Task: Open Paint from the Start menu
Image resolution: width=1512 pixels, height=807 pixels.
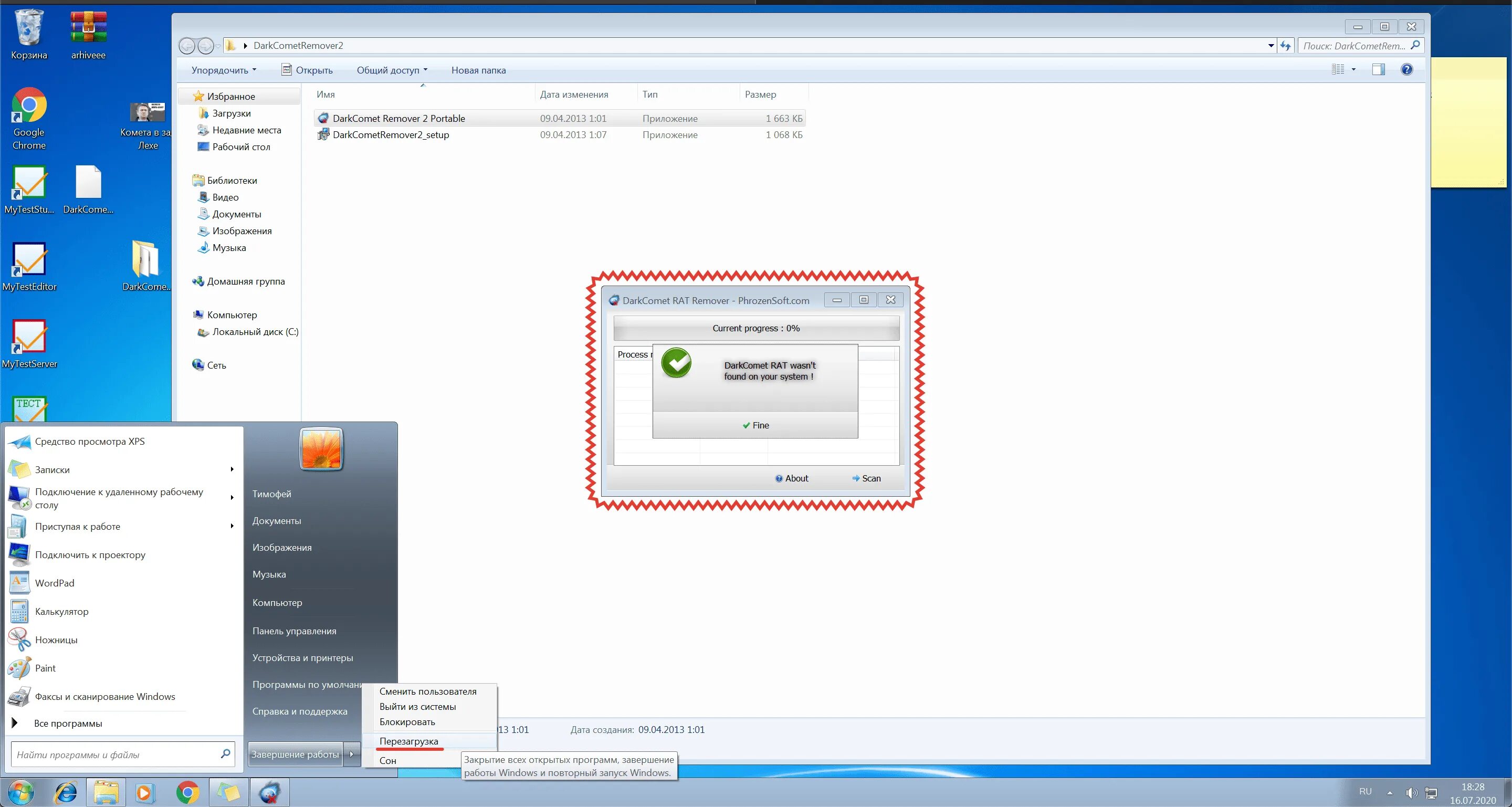Action: (45, 668)
